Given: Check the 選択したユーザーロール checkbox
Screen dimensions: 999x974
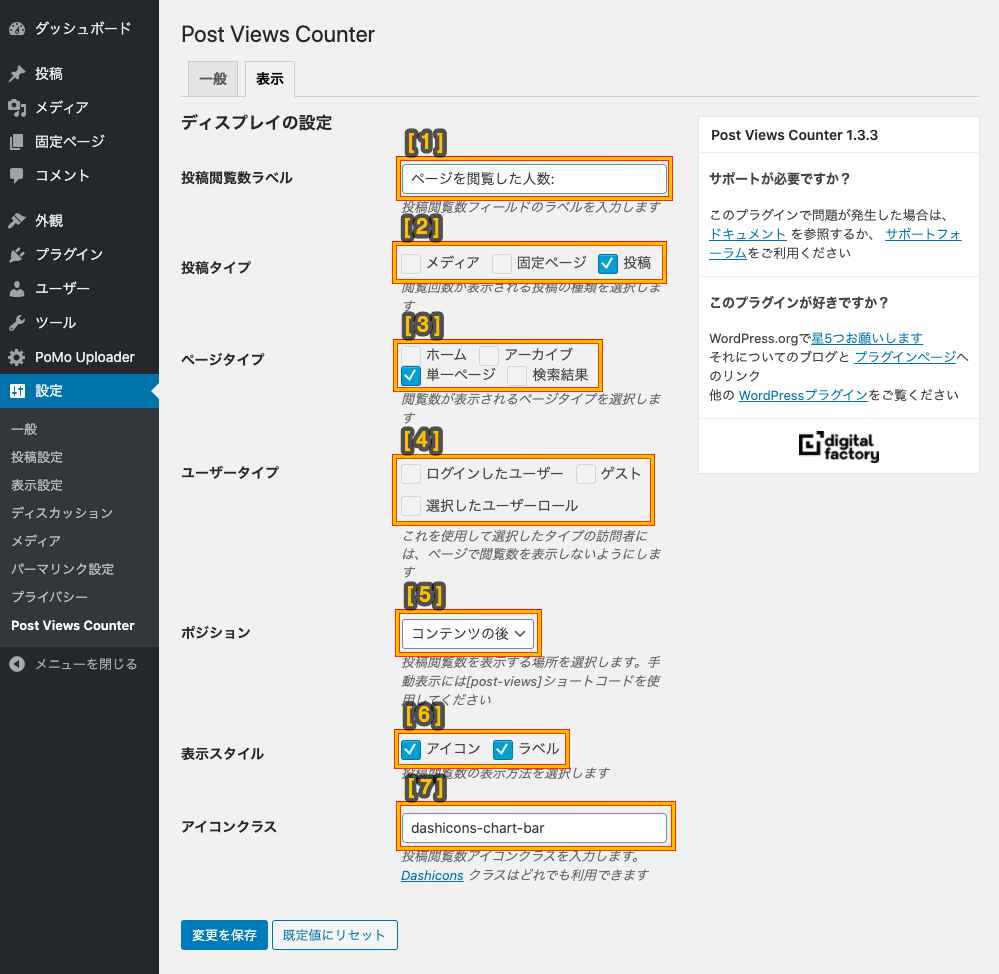Looking at the screenshot, I should tap(411, 505).
